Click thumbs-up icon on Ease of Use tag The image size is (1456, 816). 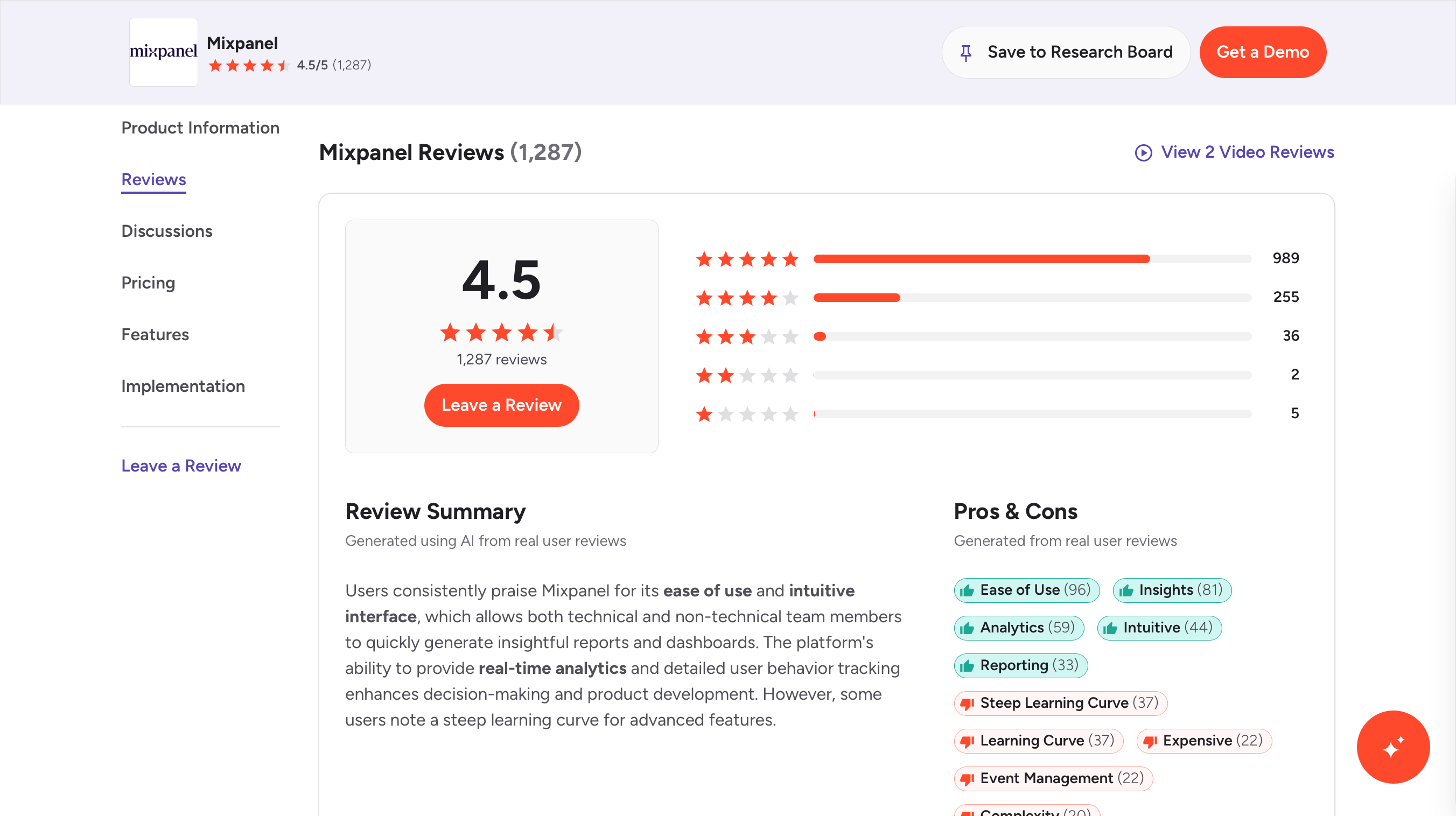click(x=967, y=590)
